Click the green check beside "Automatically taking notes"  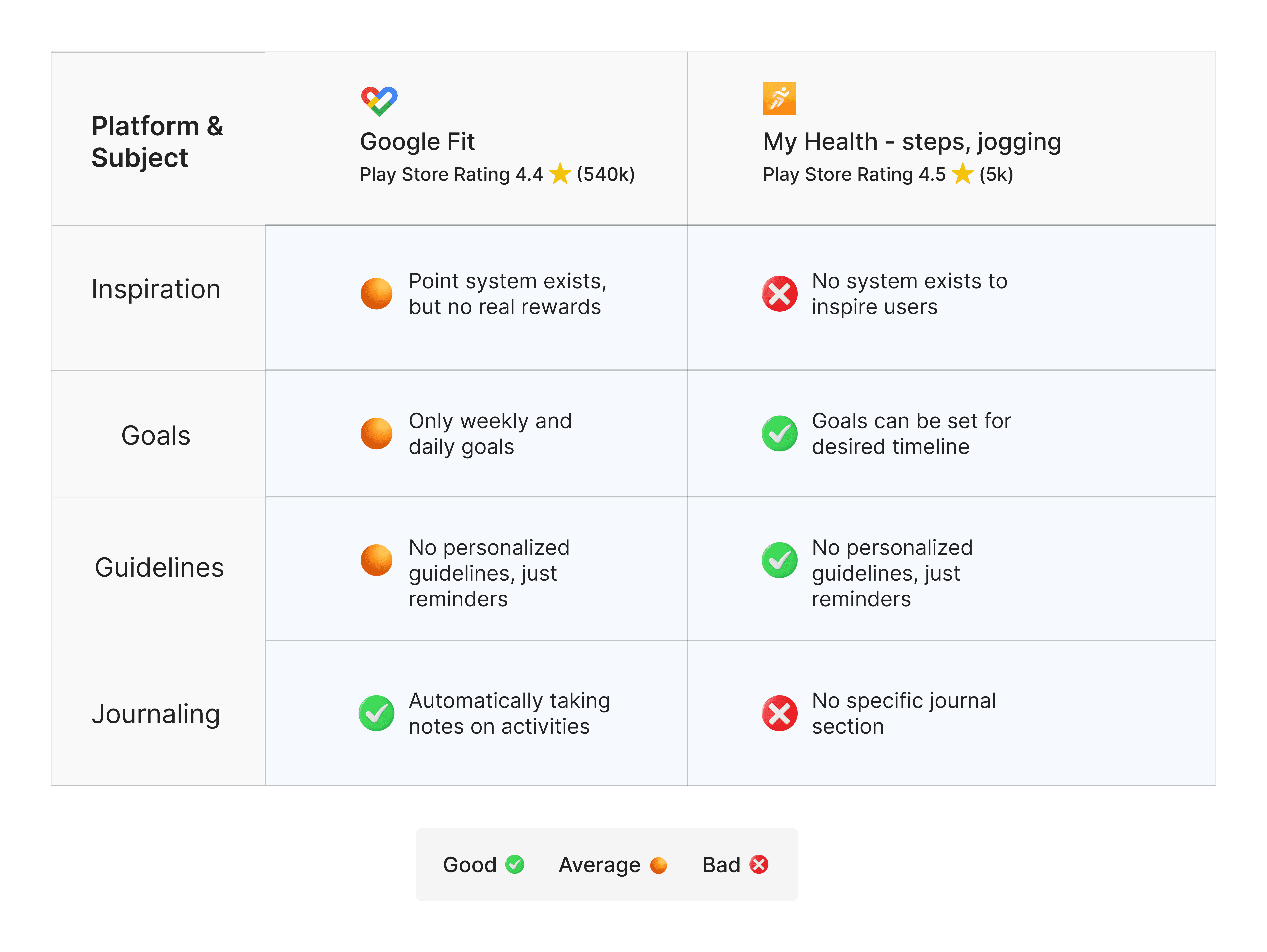click(x=376, y=713)
